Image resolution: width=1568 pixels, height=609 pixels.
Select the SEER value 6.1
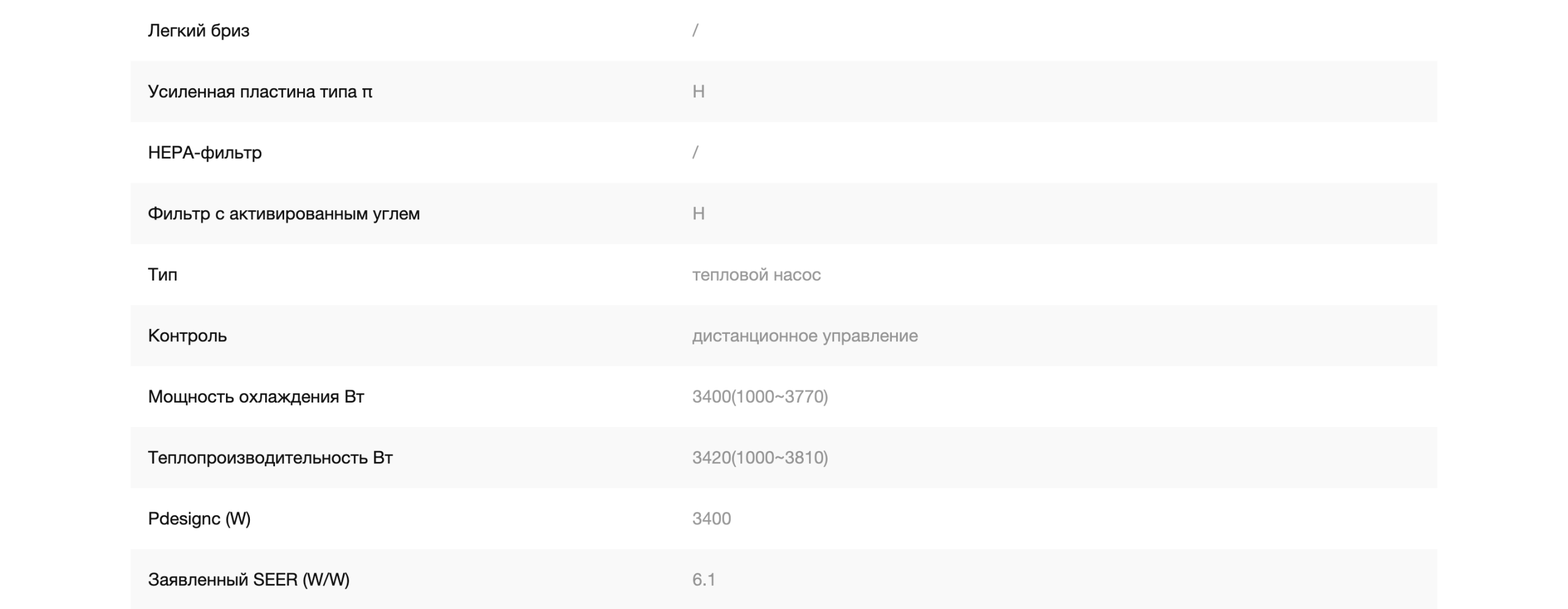[x=704, y=580]
